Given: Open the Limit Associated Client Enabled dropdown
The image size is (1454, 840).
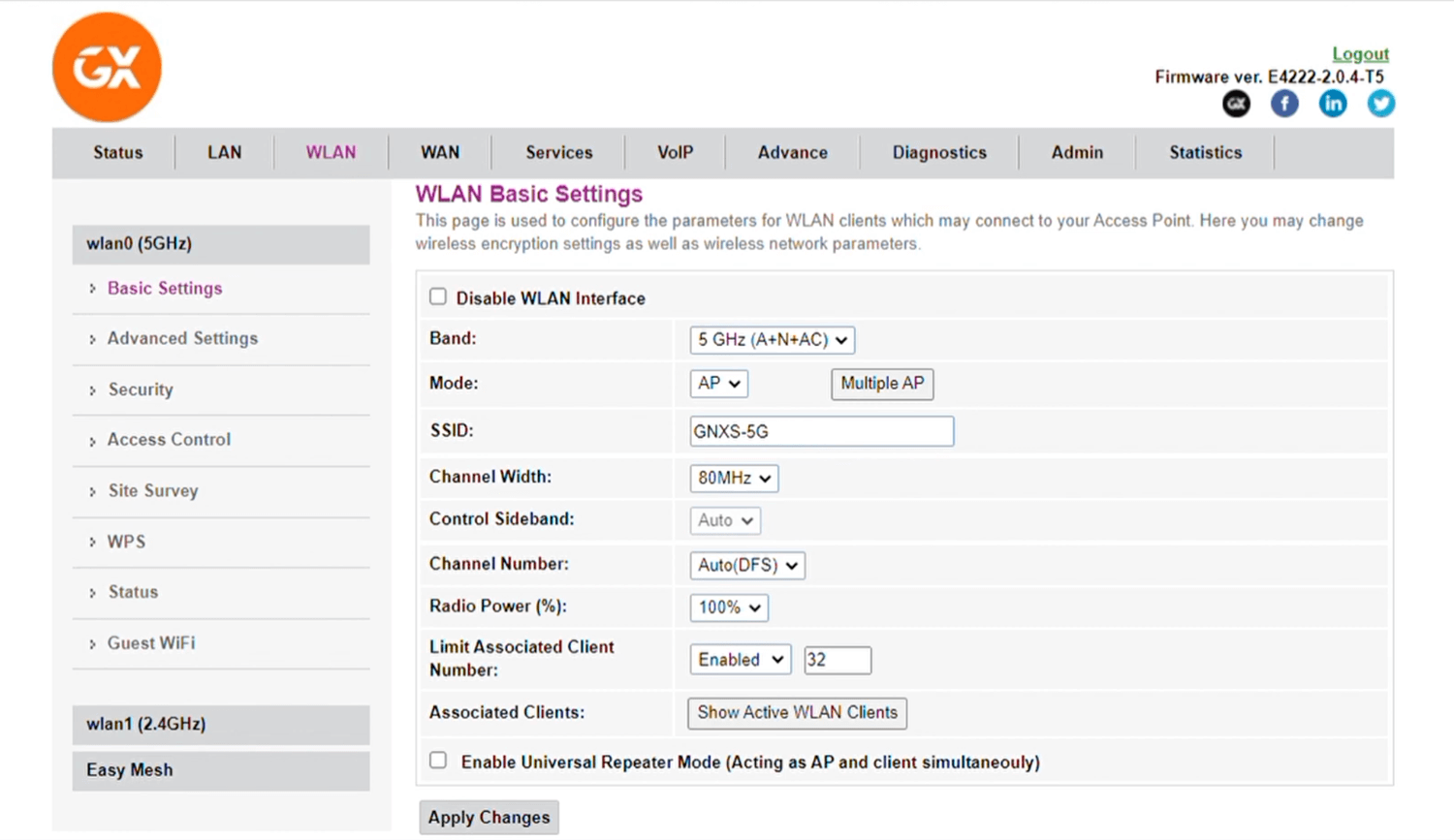Looking at the screenshot, I should pyautogui.click(x=740, y=660).
